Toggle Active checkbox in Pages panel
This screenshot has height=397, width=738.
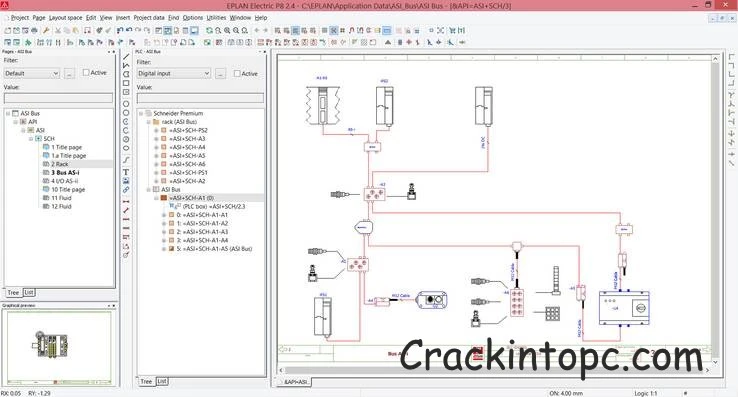click(86, 73)
